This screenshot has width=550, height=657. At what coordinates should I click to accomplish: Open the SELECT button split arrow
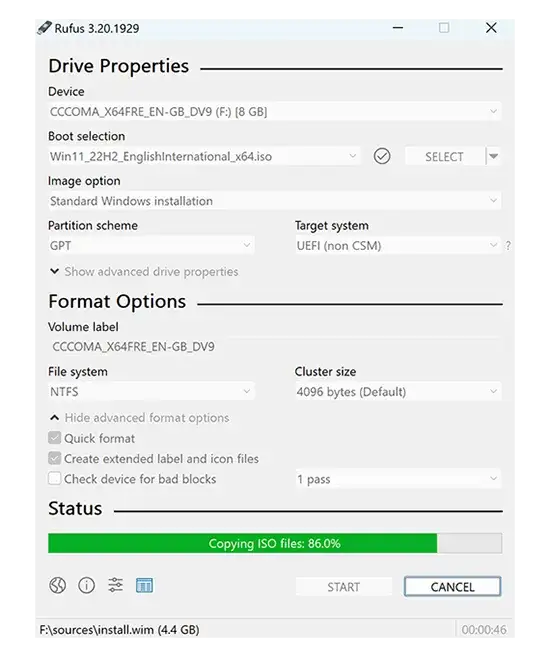click(x=493, y=156)
